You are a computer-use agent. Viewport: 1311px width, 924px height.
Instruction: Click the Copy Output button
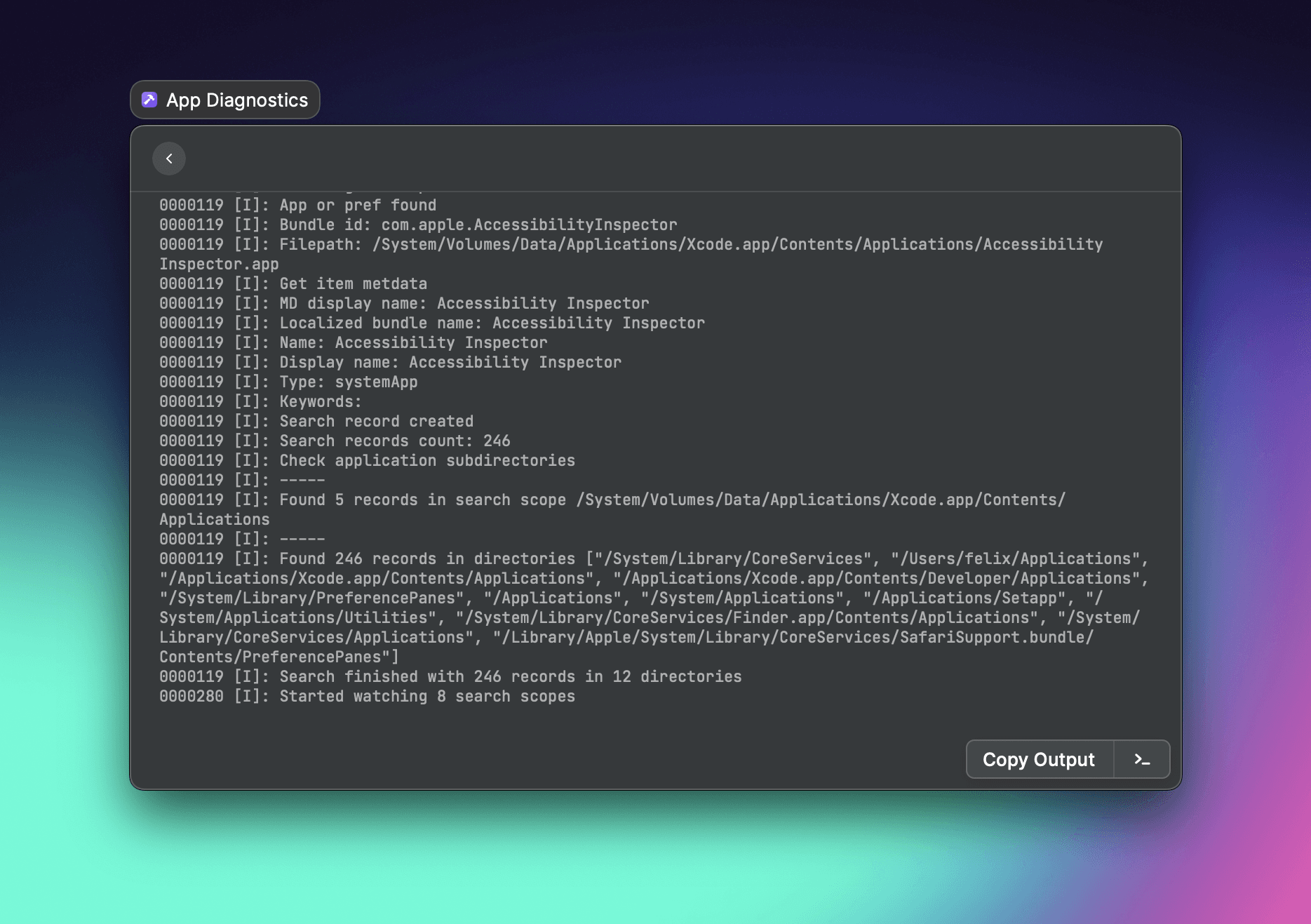coord(1038,759)
